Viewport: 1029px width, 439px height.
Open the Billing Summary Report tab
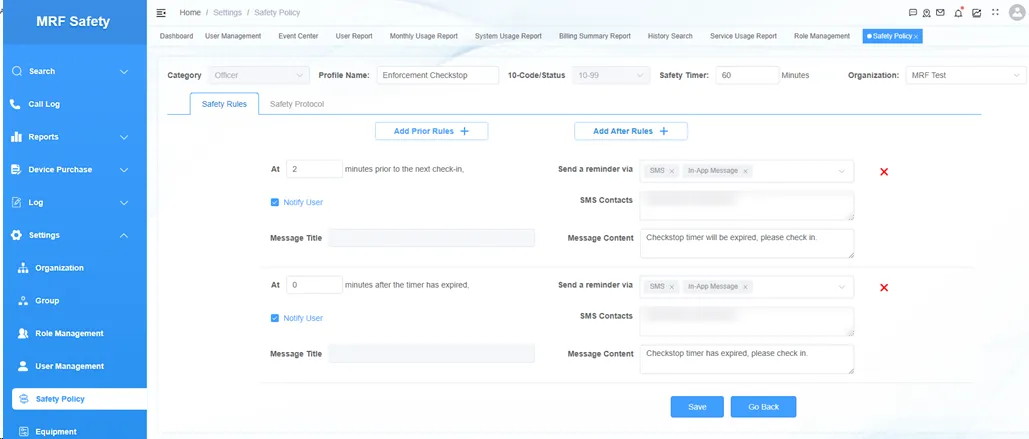click(x=595, y=36)
